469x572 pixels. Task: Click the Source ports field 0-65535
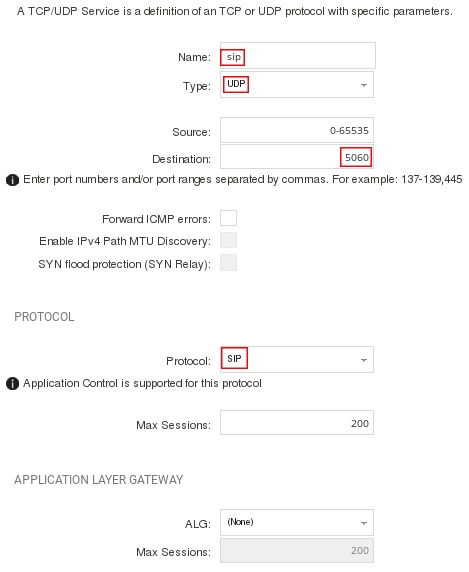pos(297,130)
